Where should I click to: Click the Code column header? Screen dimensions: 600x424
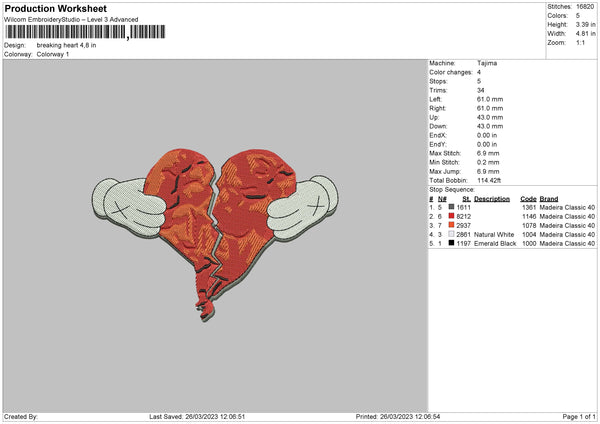pos(528,199)
